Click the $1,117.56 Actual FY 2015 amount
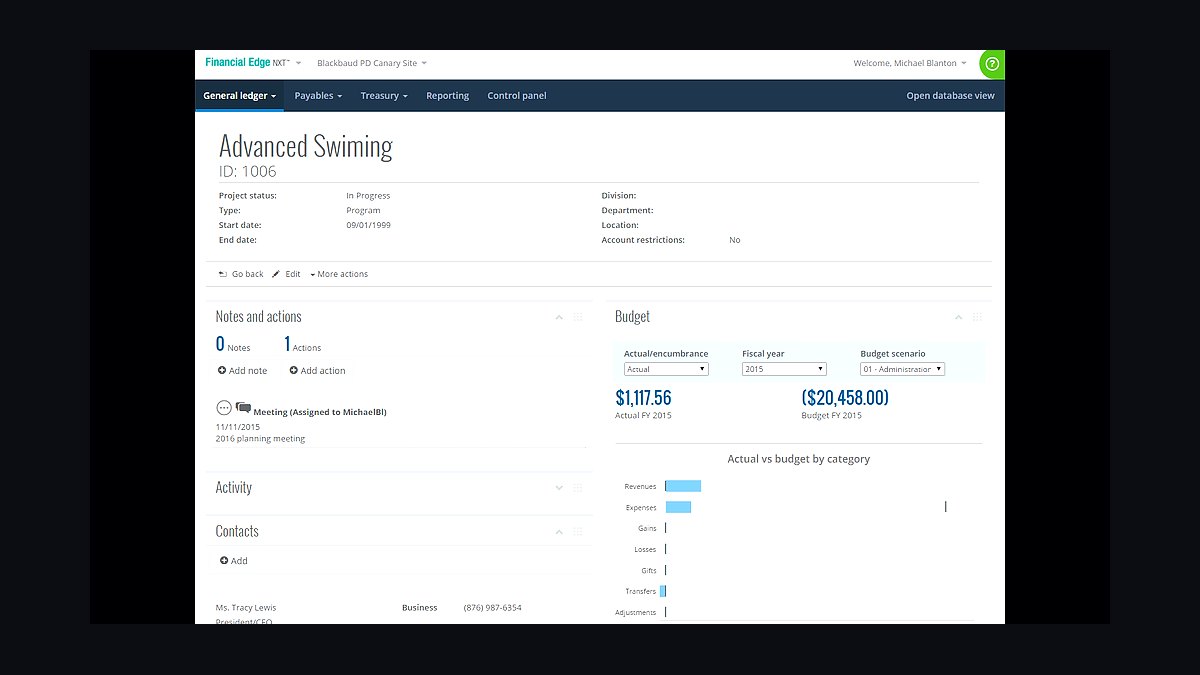The image size is (1200, 675). [643, 398]
